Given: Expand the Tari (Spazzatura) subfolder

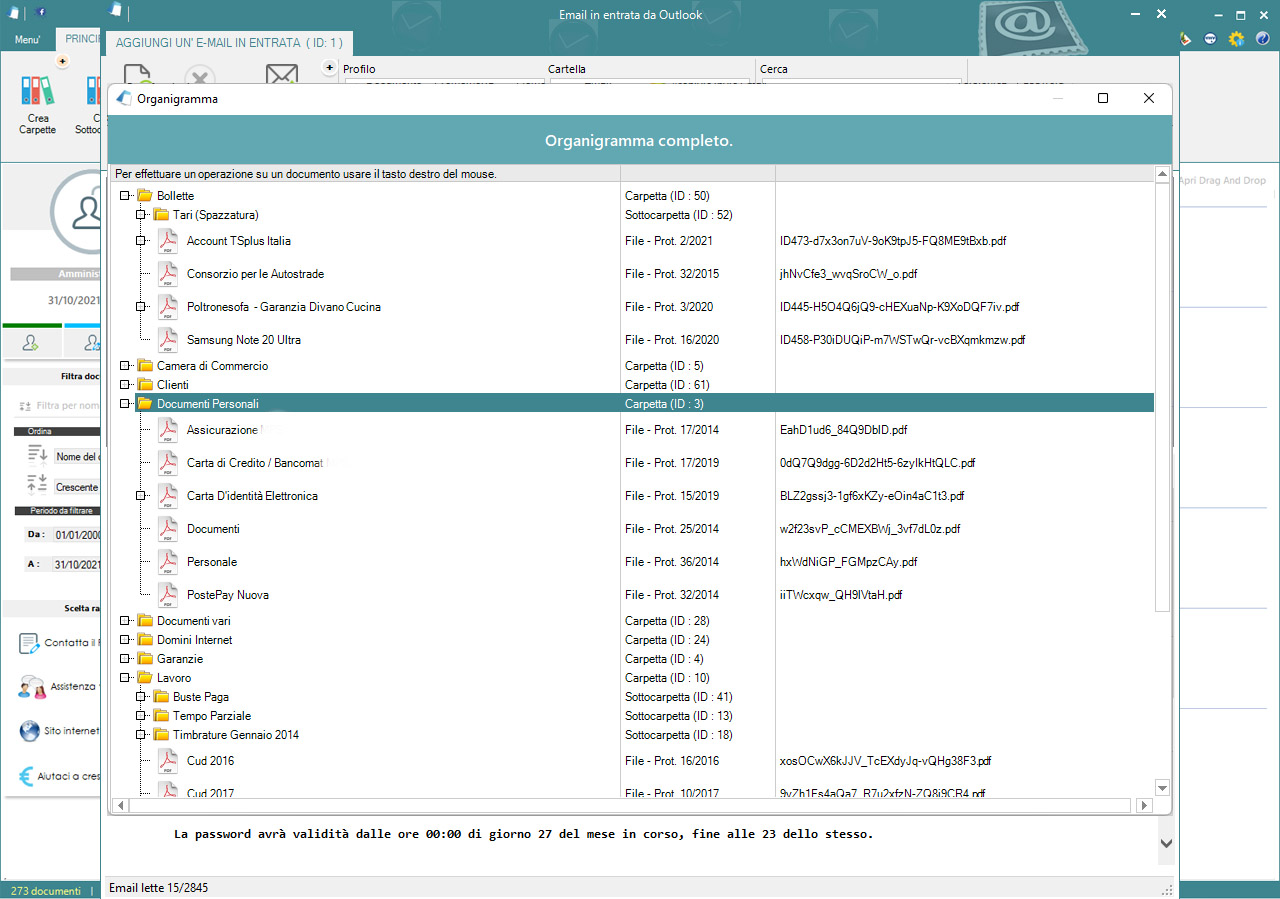Looking at the screenshot, I should tap(141, 215).
